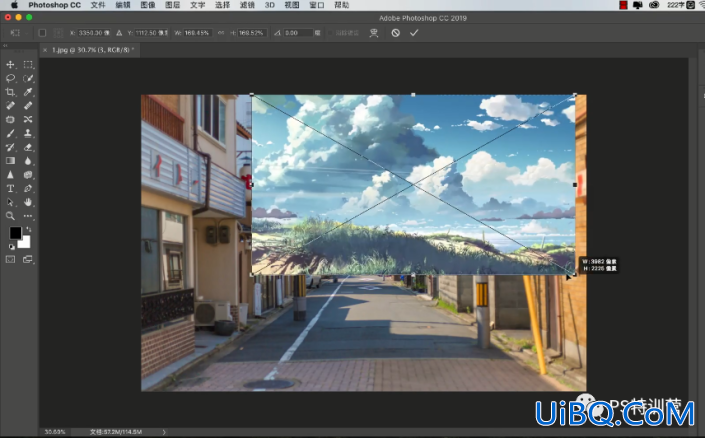Click the warp mode icon in options bar

374,33
